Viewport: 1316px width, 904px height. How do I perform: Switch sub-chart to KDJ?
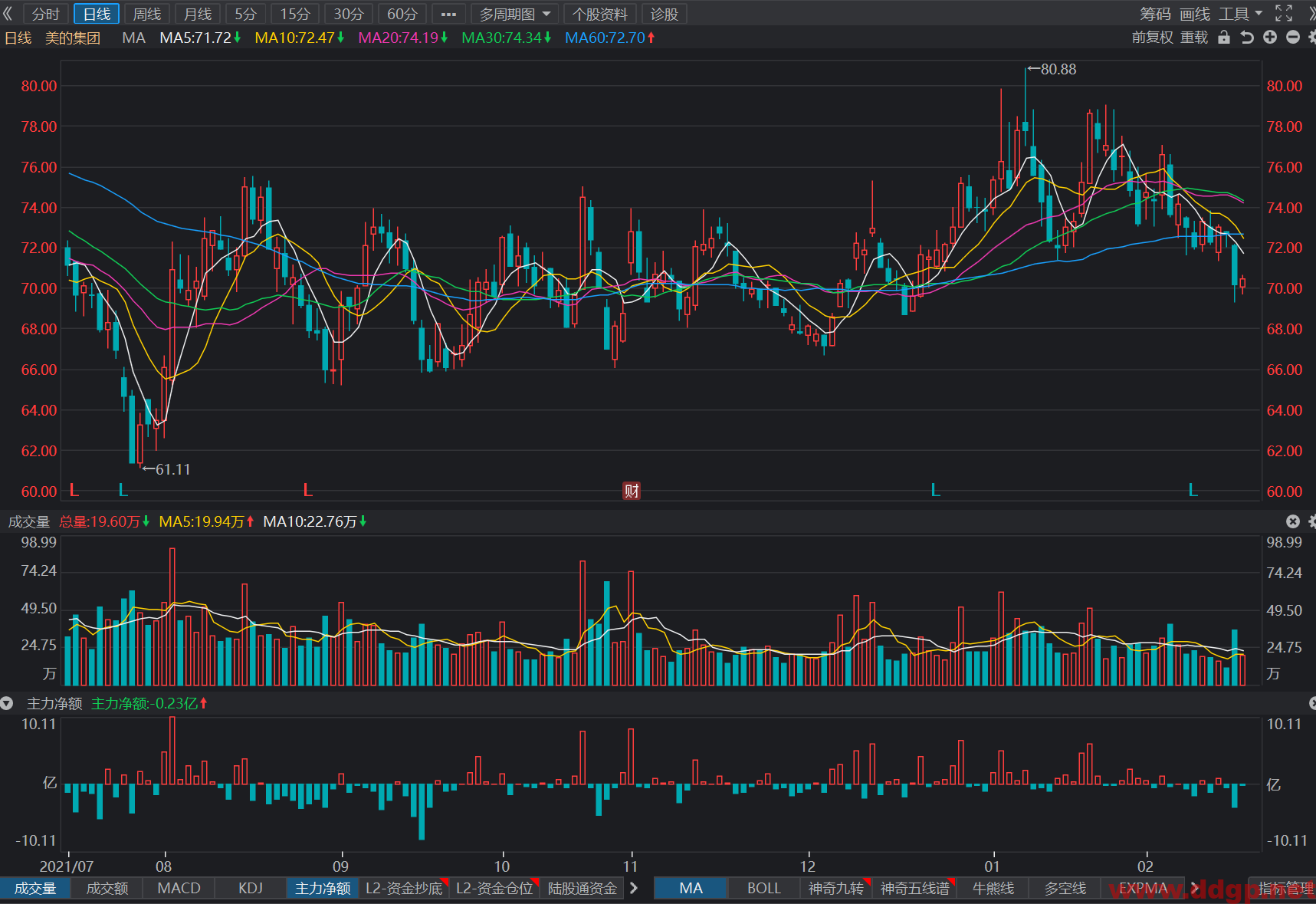pos(251,888)
